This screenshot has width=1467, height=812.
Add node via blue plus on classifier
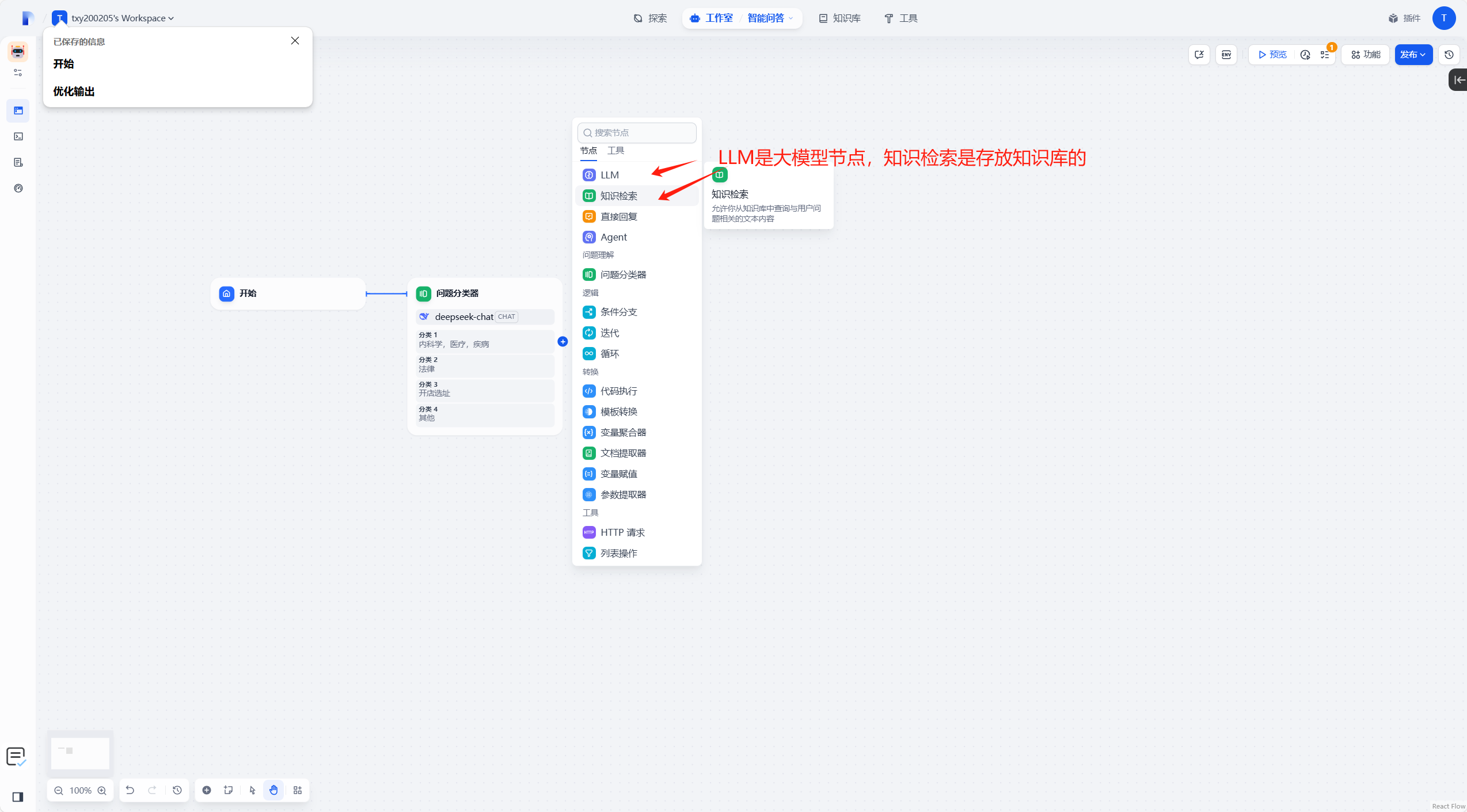click(563, 342)
